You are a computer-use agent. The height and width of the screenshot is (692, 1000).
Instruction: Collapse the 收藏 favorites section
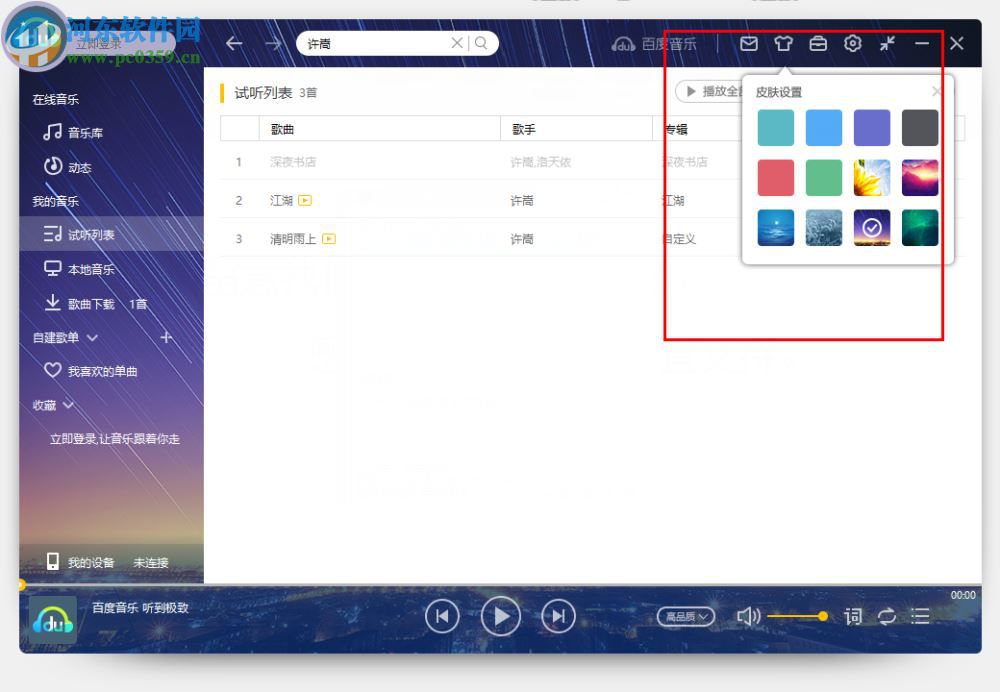(x=67, y=405)
